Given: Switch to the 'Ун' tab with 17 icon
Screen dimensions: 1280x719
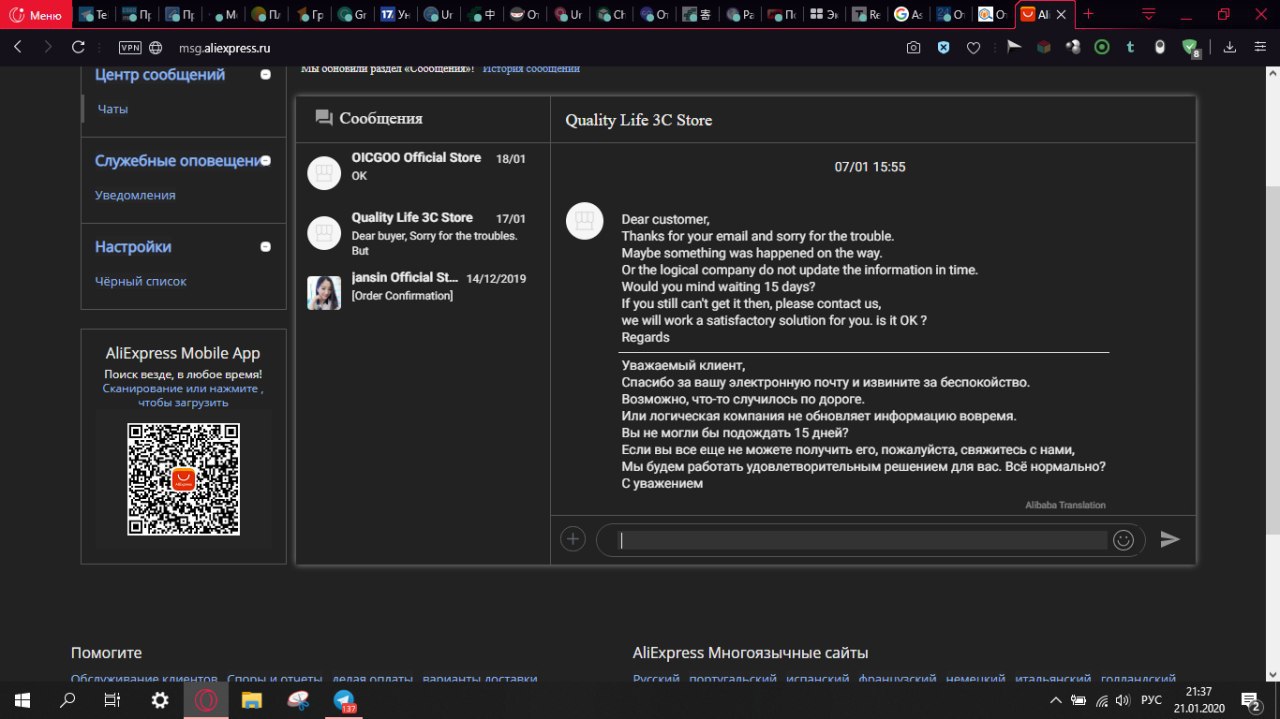Looking at the screenshot, I should (x=395, y=15).
